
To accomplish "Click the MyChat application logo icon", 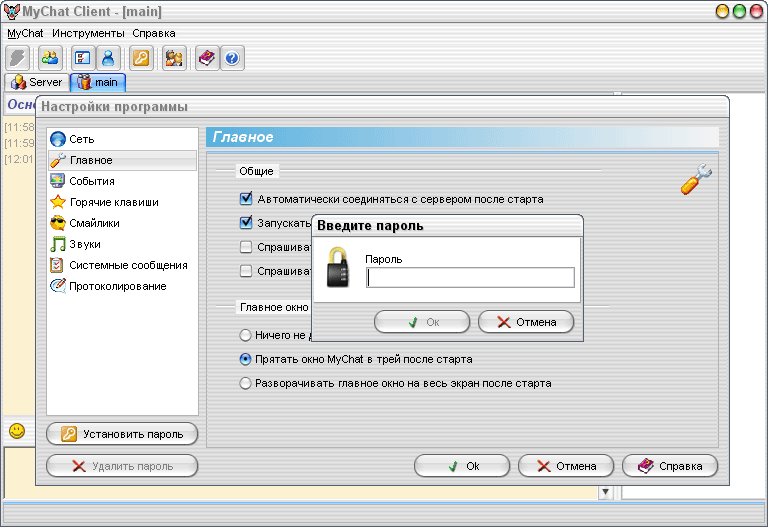I will pyautogui.click(x=12, y=11).
